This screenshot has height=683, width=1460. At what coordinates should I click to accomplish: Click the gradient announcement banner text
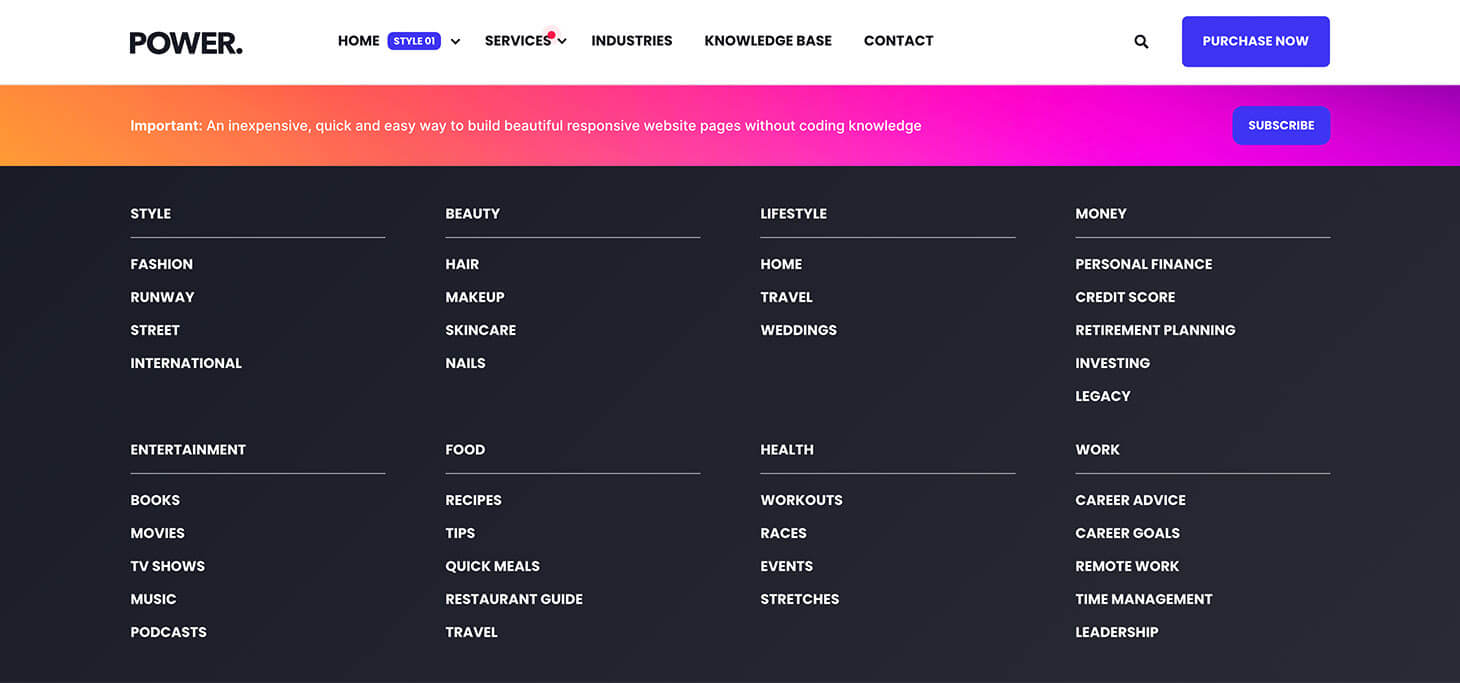click(525, 125)
